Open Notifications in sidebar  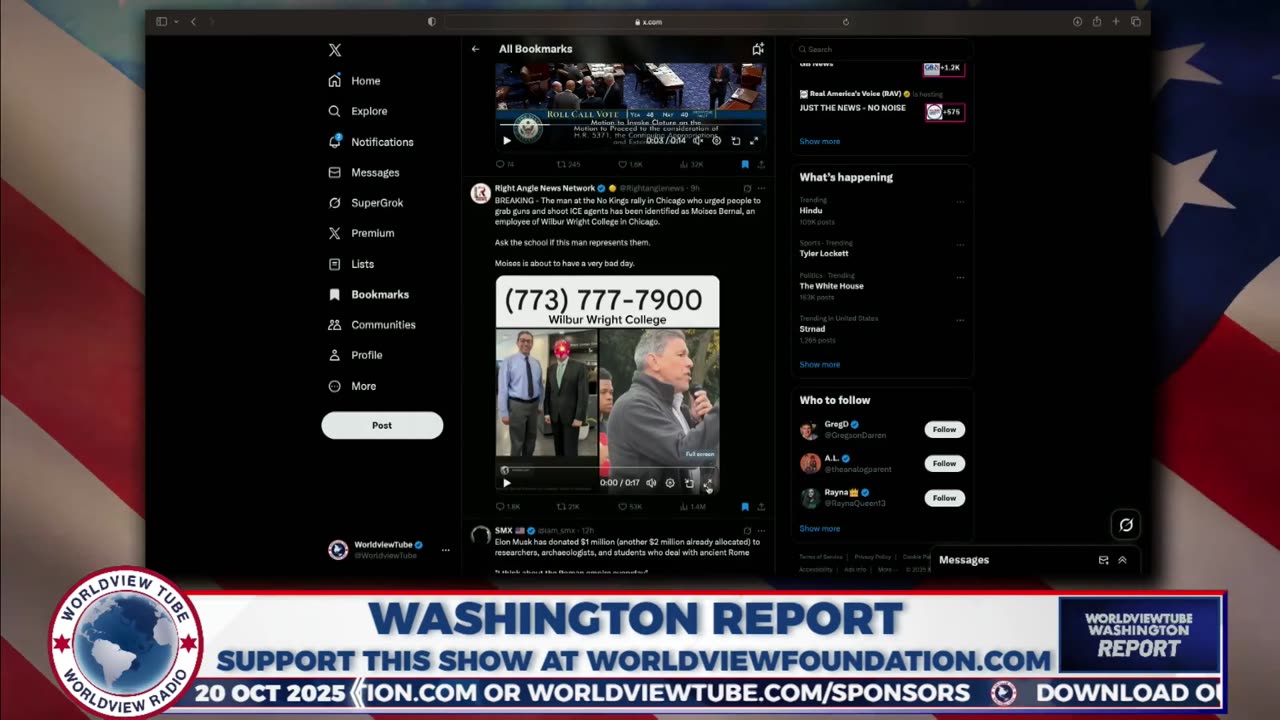pos(371,142)
